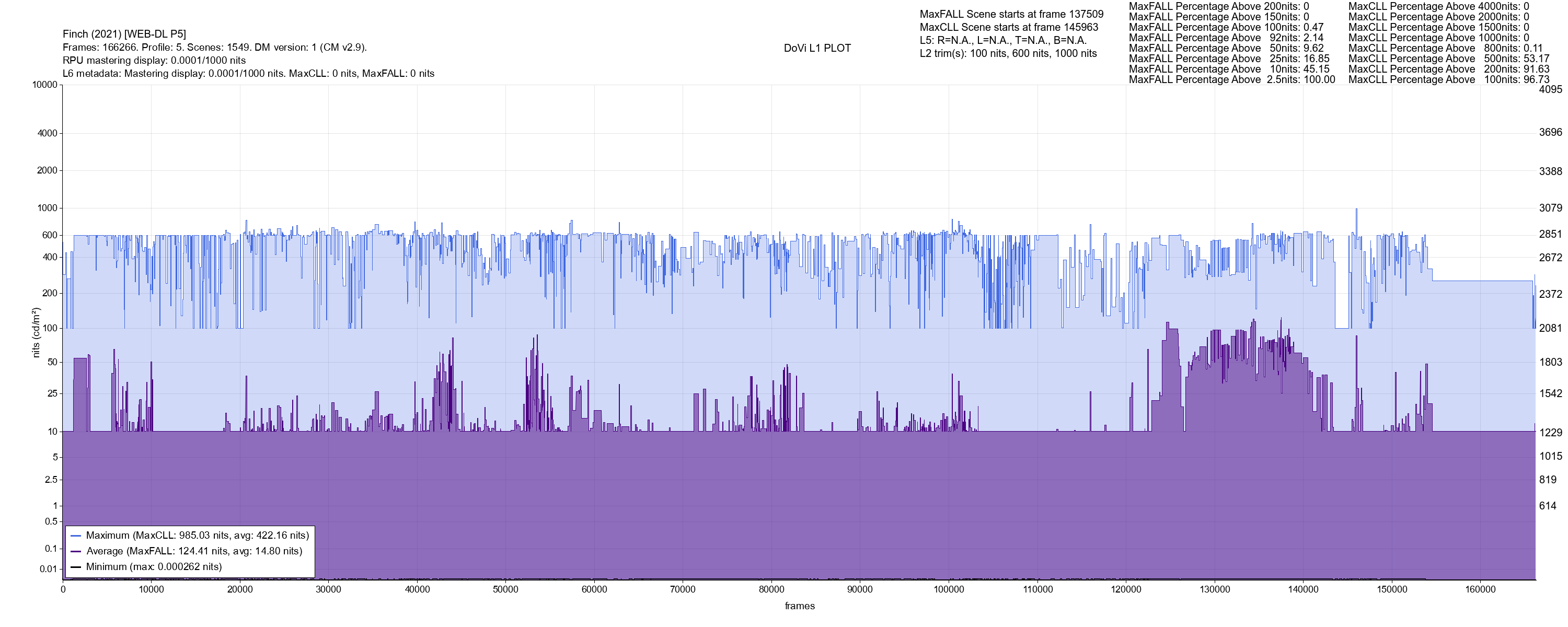
Task: Click the 'MaxCLL Percentage Above 500nits' stat
Action: tap(1448, 59)
